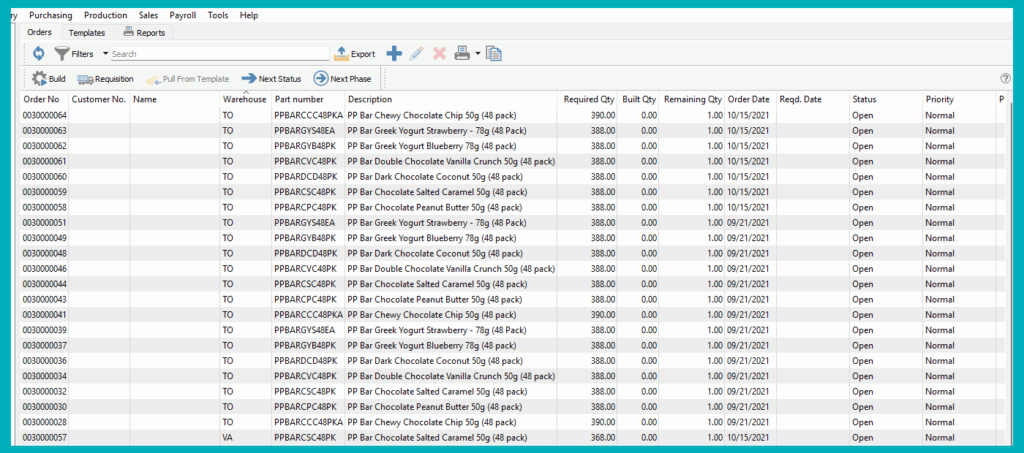The image size is (1024, 453).
Task: Select order 0030000039
Action: click(x=512, y=330)
